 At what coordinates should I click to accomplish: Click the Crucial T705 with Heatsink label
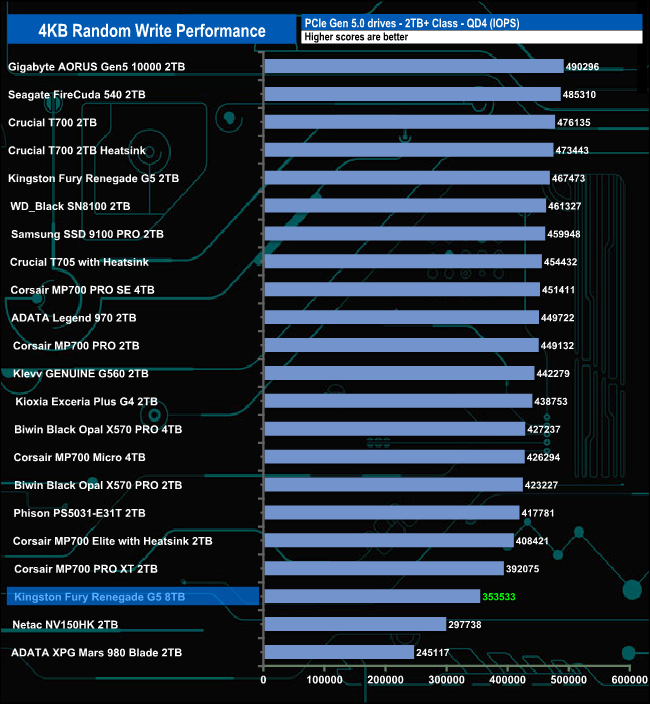tap(79, 262)
